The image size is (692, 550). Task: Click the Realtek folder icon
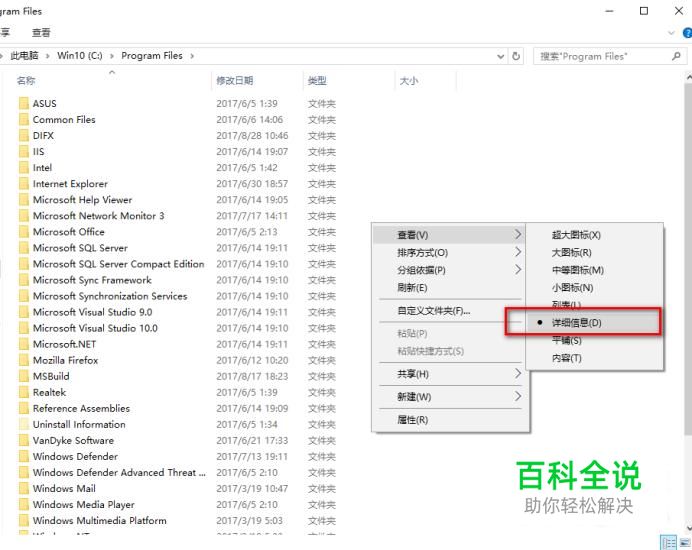point(24,392)
